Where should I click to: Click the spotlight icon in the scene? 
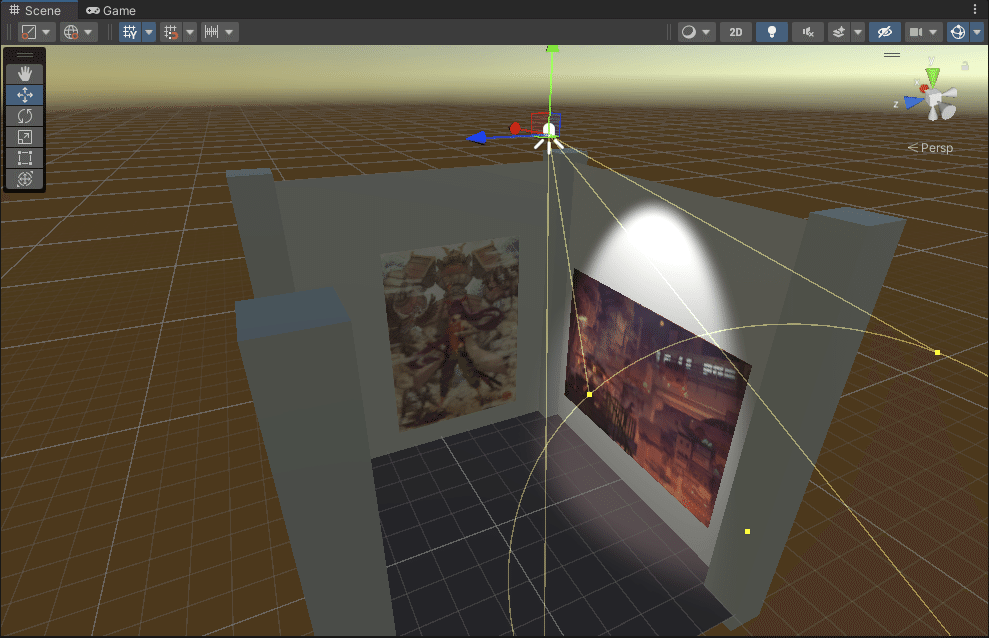click(549, 137)
